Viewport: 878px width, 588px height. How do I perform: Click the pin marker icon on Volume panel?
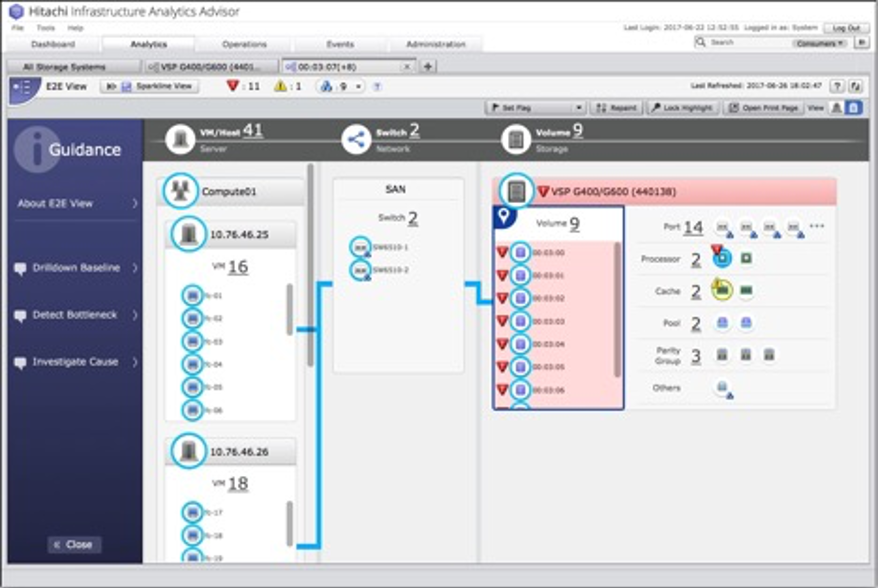(503, 216)
